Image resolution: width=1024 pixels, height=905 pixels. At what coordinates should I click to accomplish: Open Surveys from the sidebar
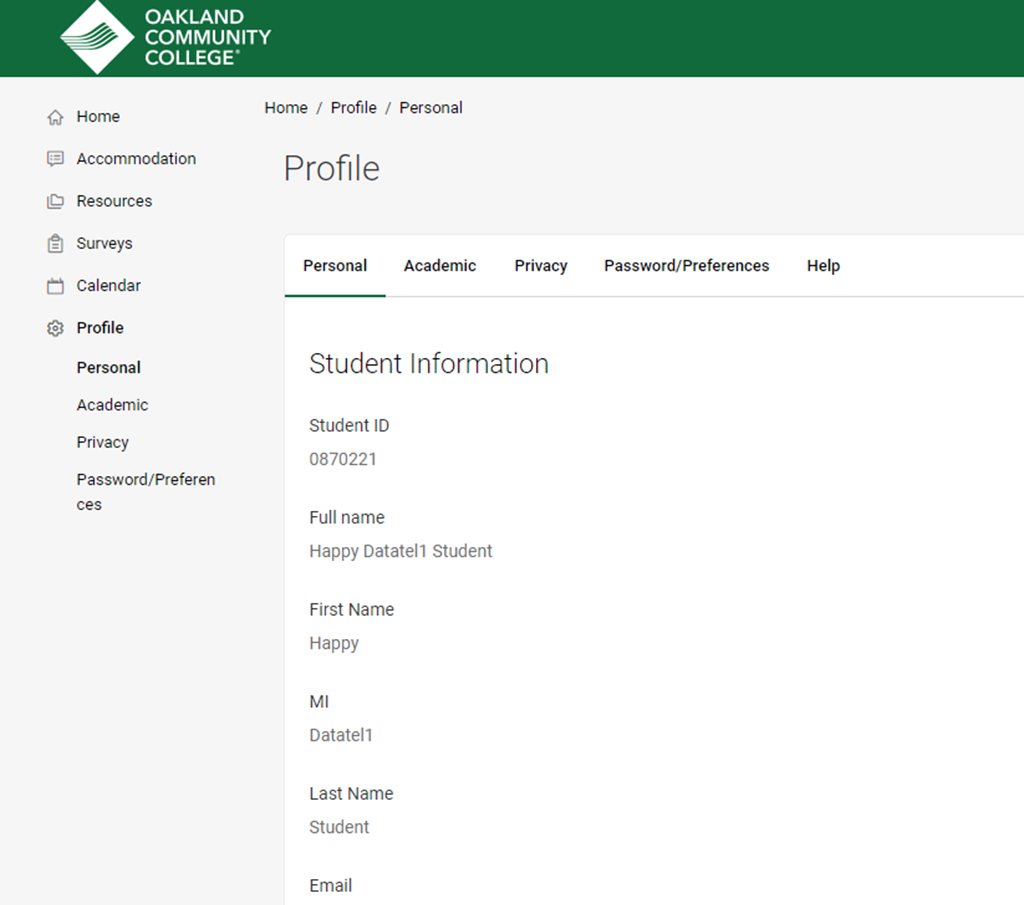point(104,244)
